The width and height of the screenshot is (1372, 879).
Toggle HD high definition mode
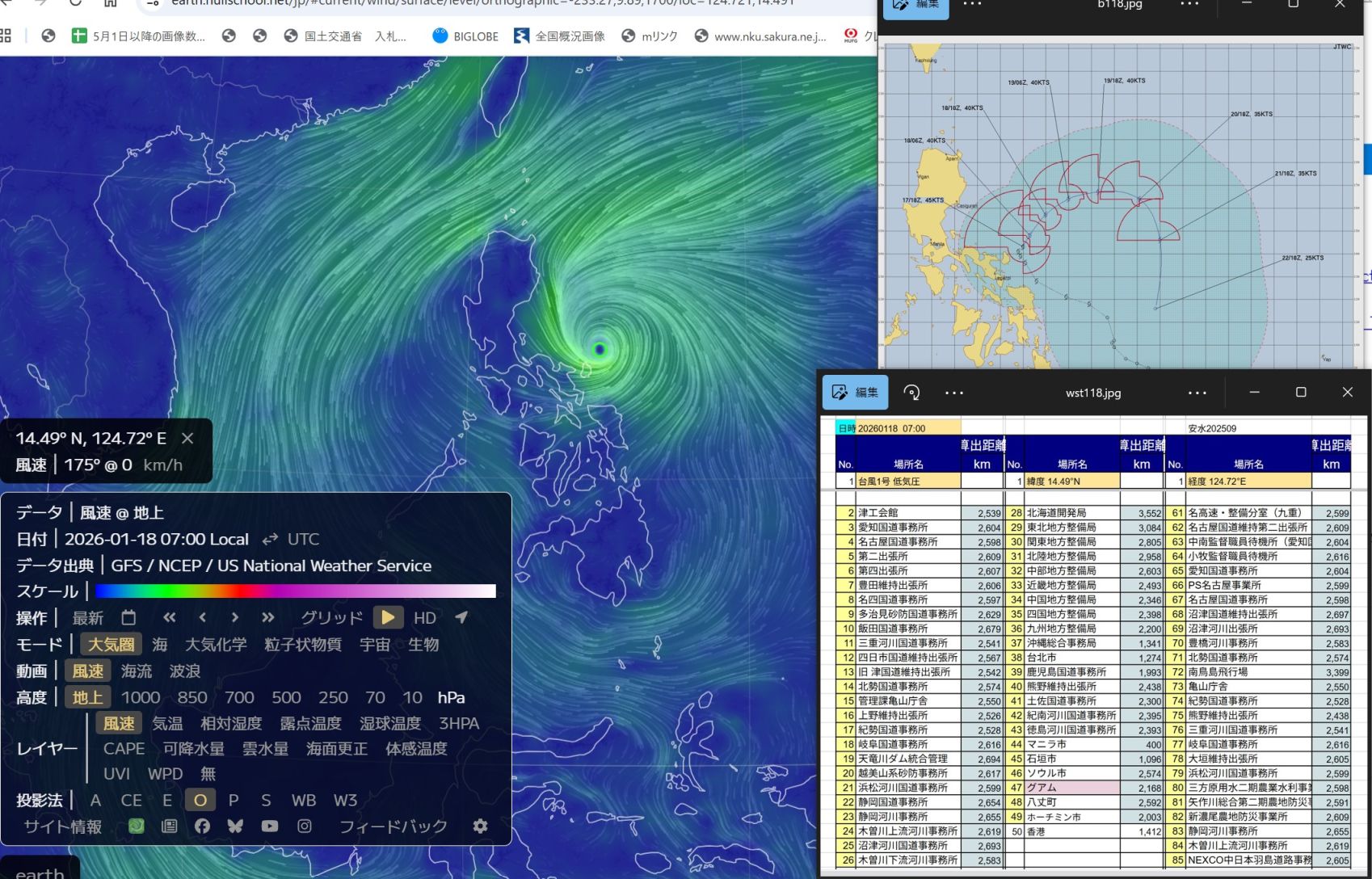(425, 618)
